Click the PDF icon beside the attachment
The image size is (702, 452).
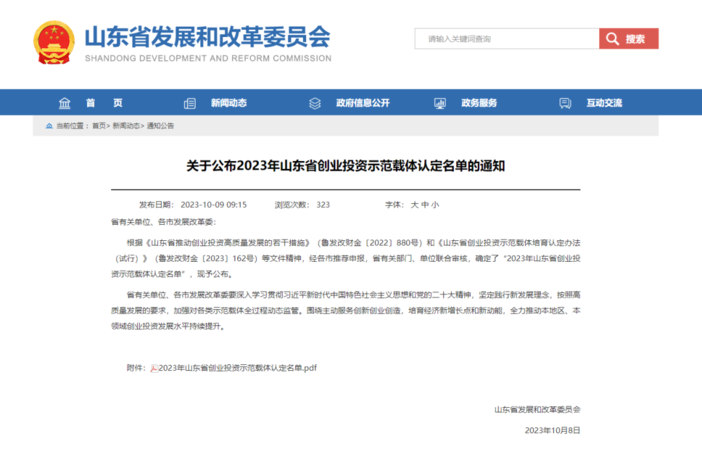[154, 368]
